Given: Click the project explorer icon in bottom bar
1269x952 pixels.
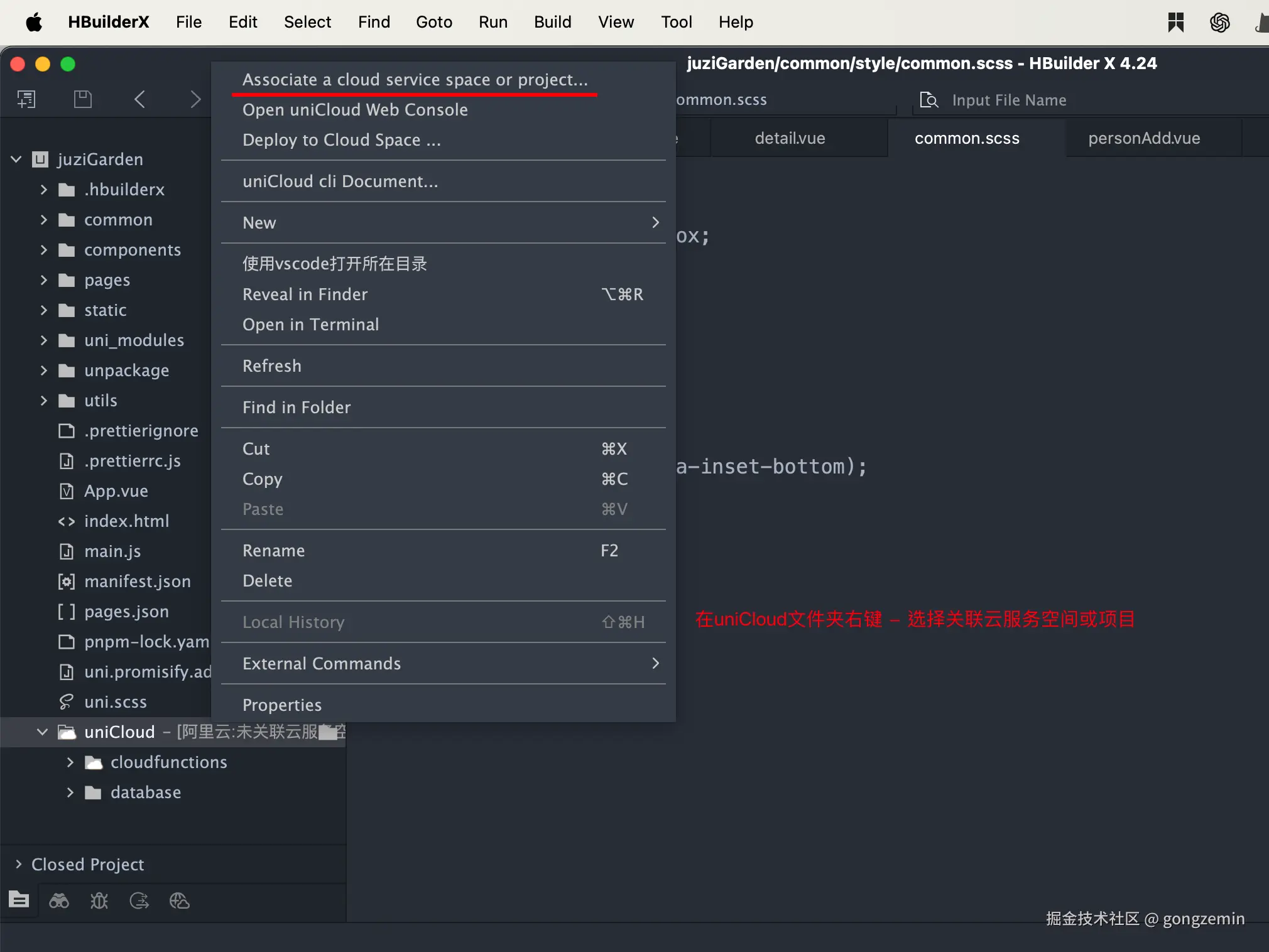Looking at the screenshot, I should click(x=19, y=901).
